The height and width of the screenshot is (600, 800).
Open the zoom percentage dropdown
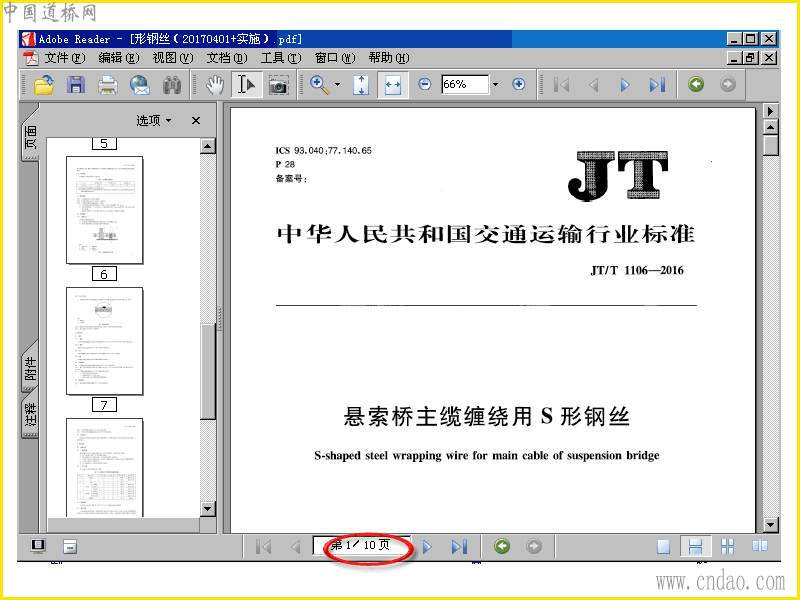(495, 85)
